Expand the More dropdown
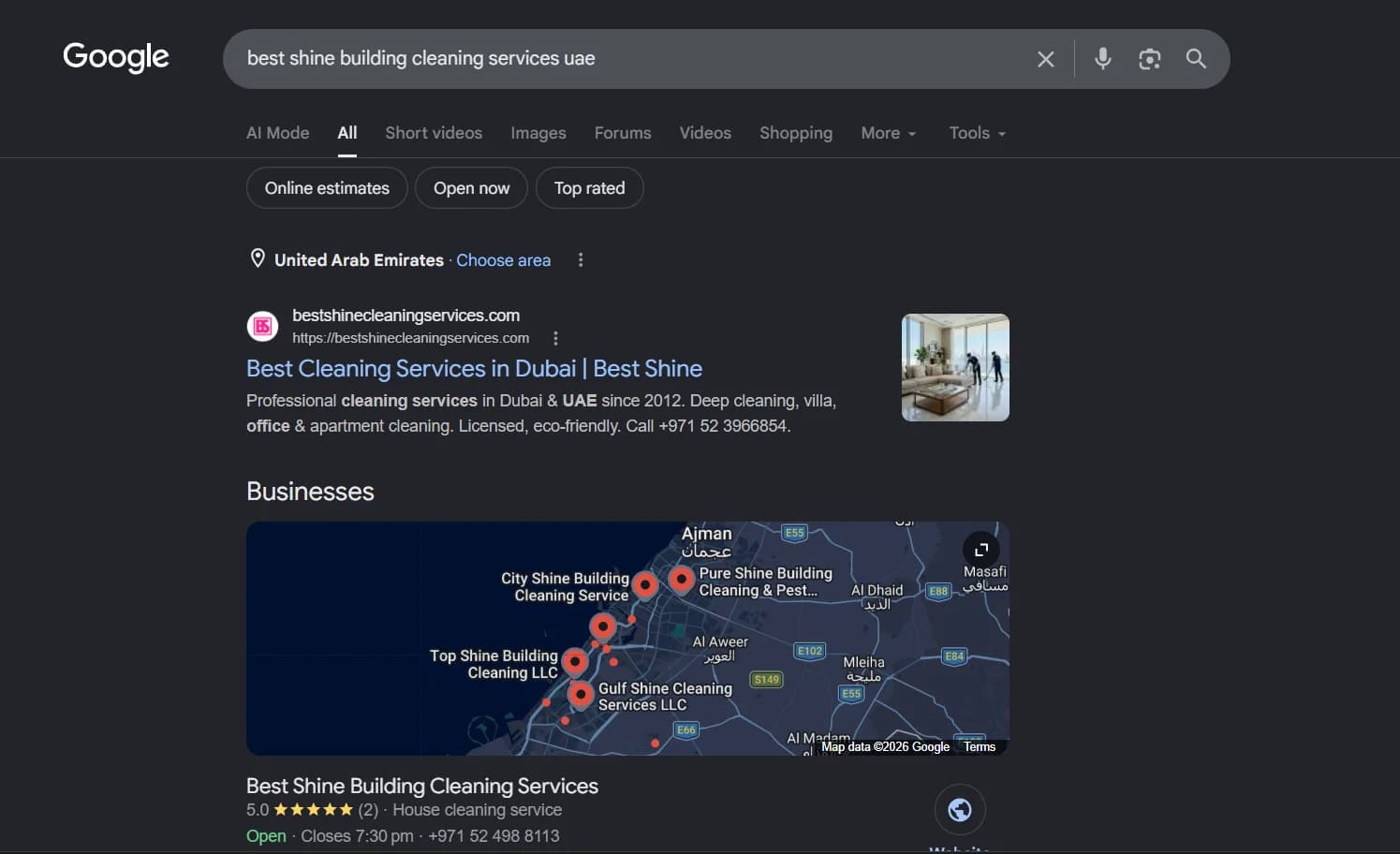 click(x=889, y=133)
